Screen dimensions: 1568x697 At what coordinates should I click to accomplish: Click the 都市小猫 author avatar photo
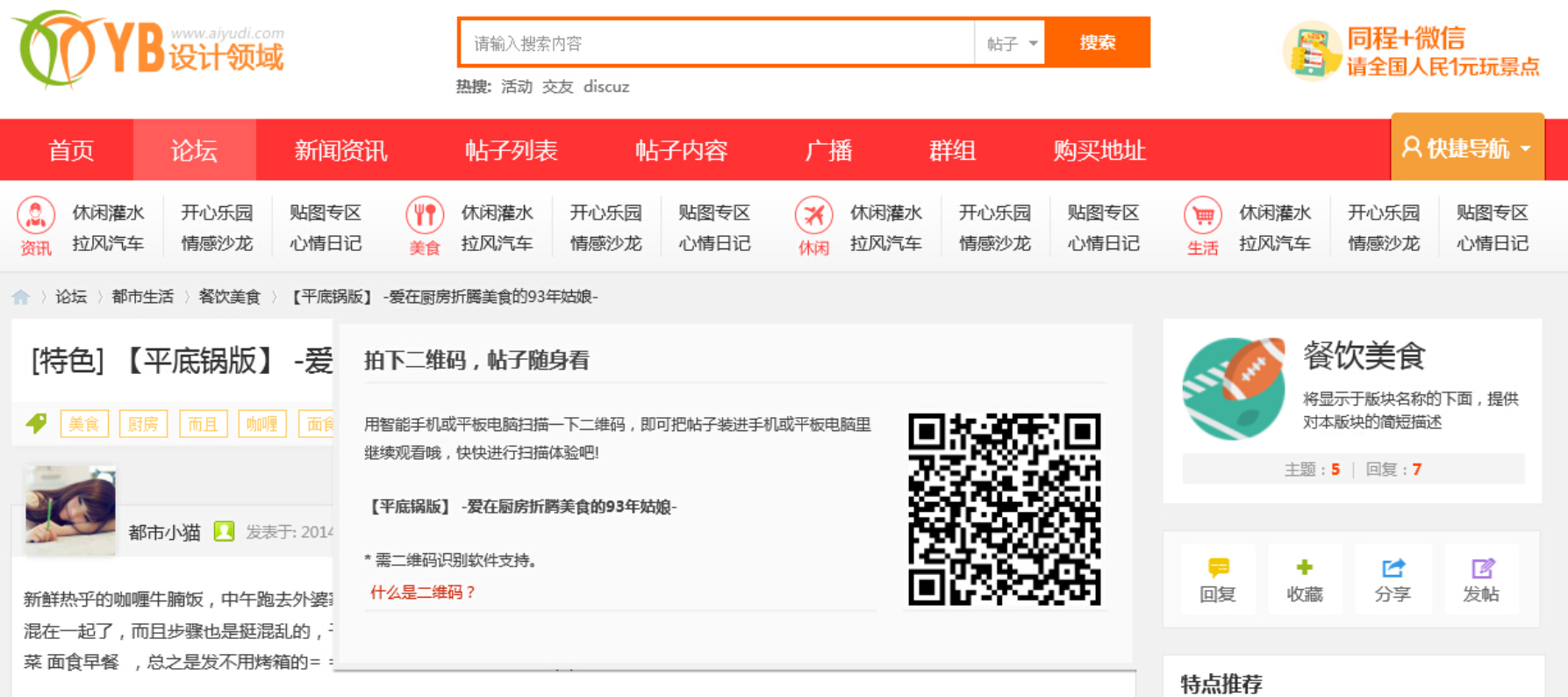[x=70, y=510]
